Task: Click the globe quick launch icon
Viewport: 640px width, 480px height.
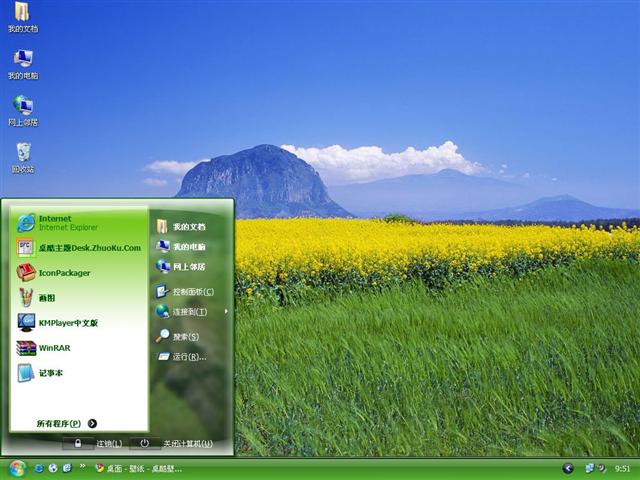Action: tap(53, 468)
